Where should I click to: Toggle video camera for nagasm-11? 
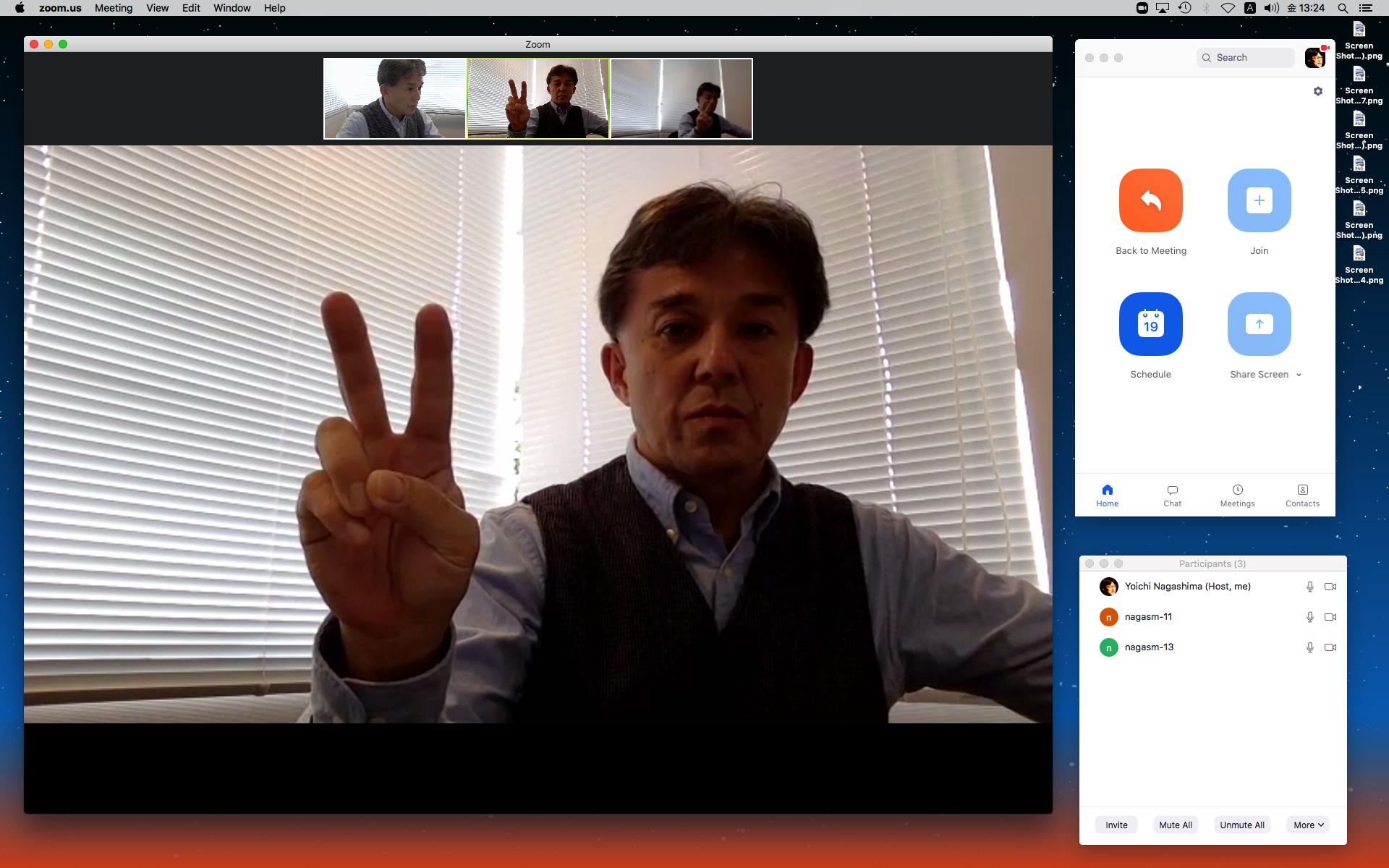click(x=1330, y=617)
